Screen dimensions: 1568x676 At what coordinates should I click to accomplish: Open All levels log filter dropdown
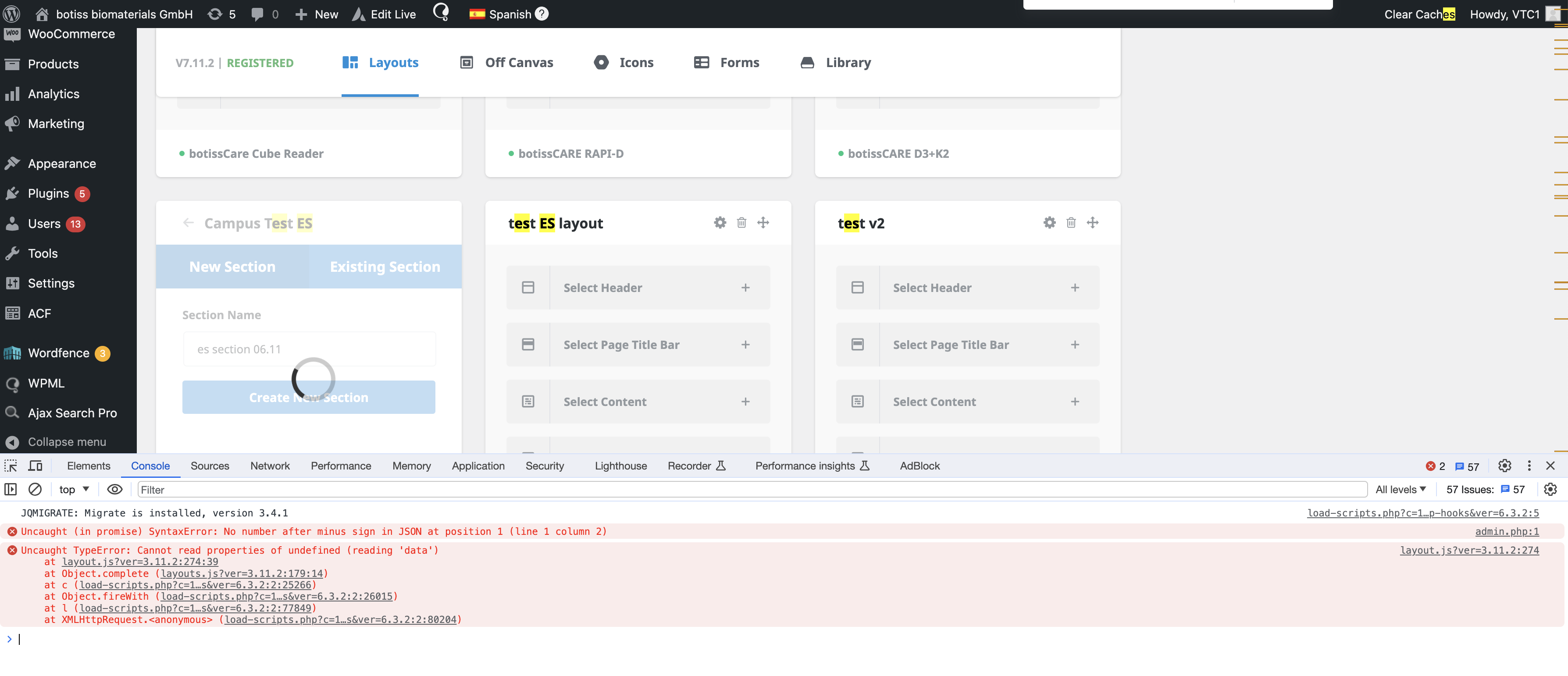[1400, 489]
